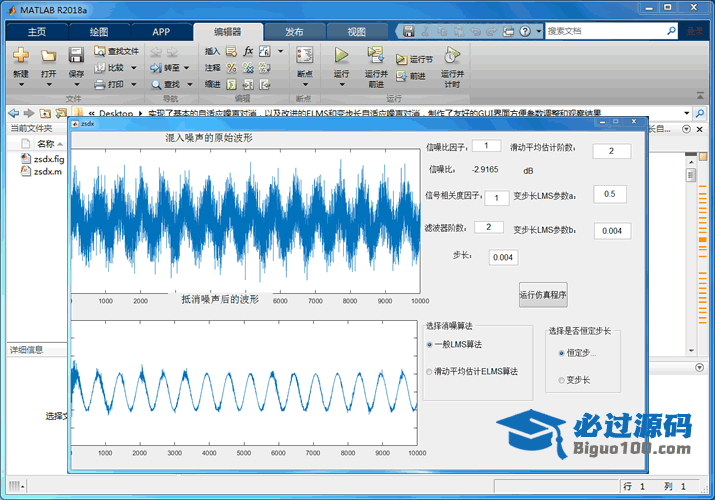This screenshot has width=715, height=500.
Task: Click the Run and Time (运行并计时) icon
Action: pos(452,55)
